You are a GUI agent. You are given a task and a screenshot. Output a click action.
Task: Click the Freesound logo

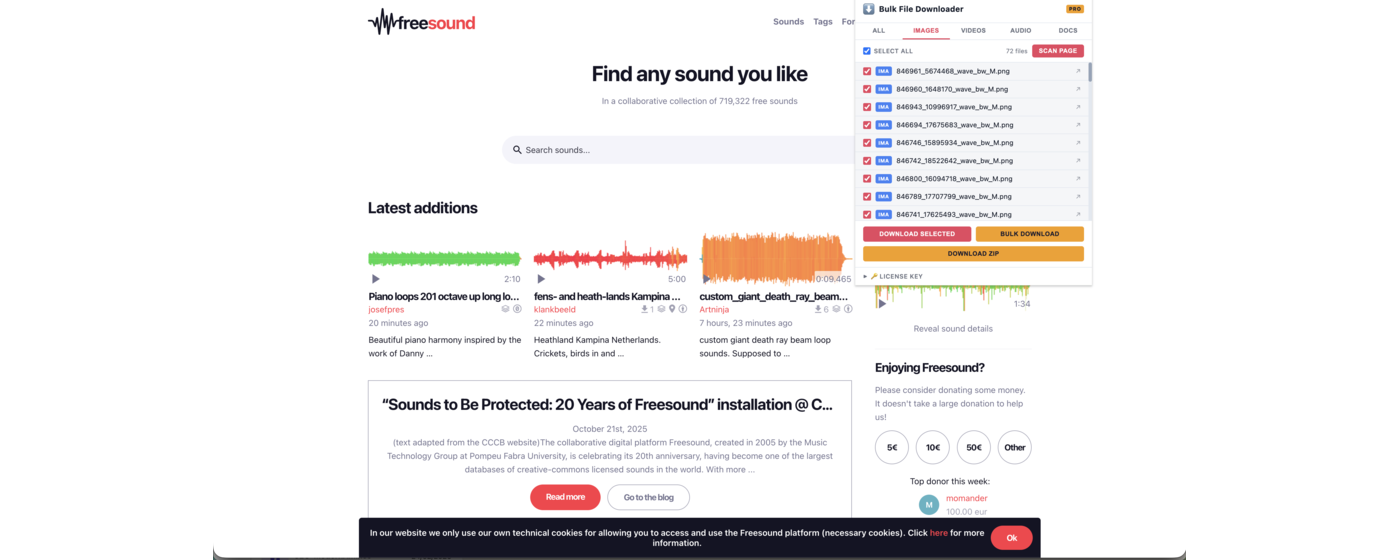(x=422, y=22)
